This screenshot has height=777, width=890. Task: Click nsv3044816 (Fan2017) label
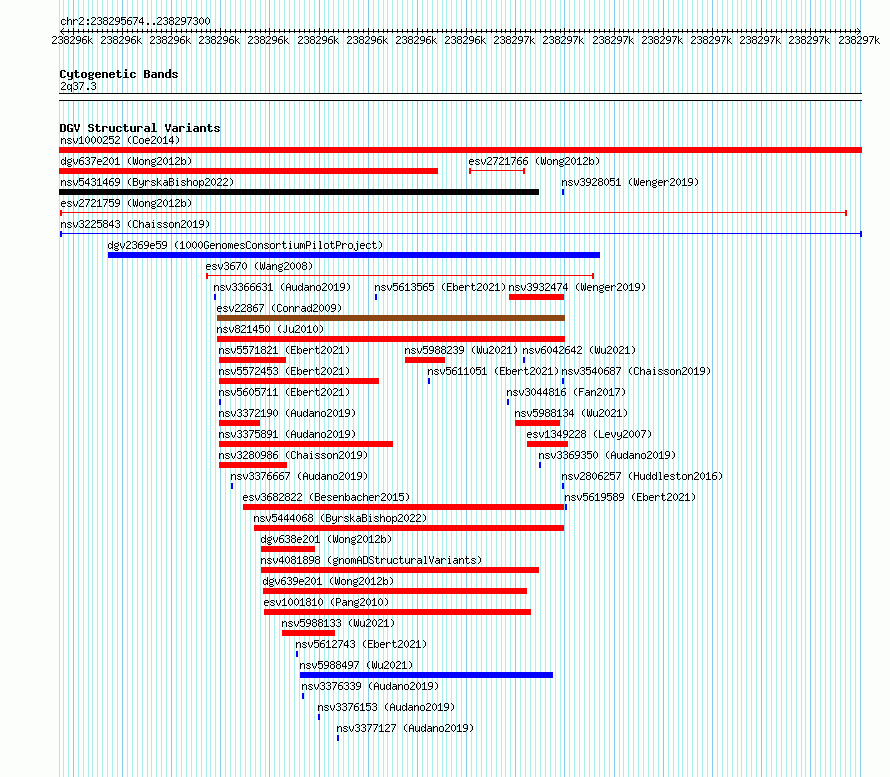click(566, 392)
